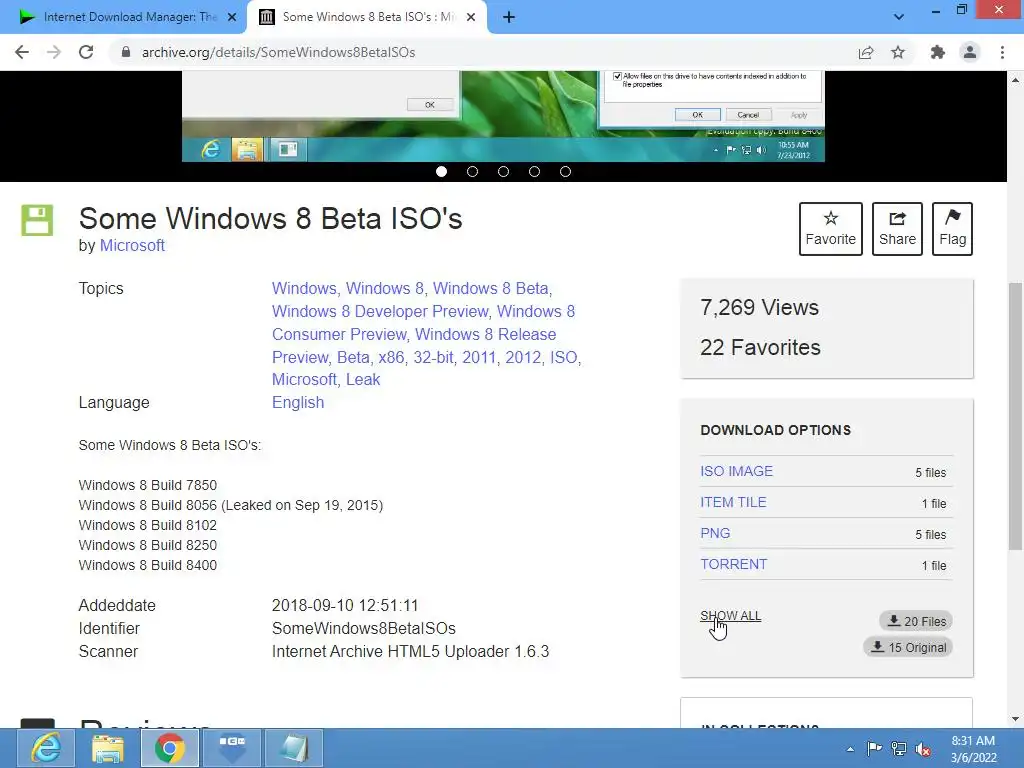Select the third carousel dot
Viewport: 1024px width, 768px height.
504,172
